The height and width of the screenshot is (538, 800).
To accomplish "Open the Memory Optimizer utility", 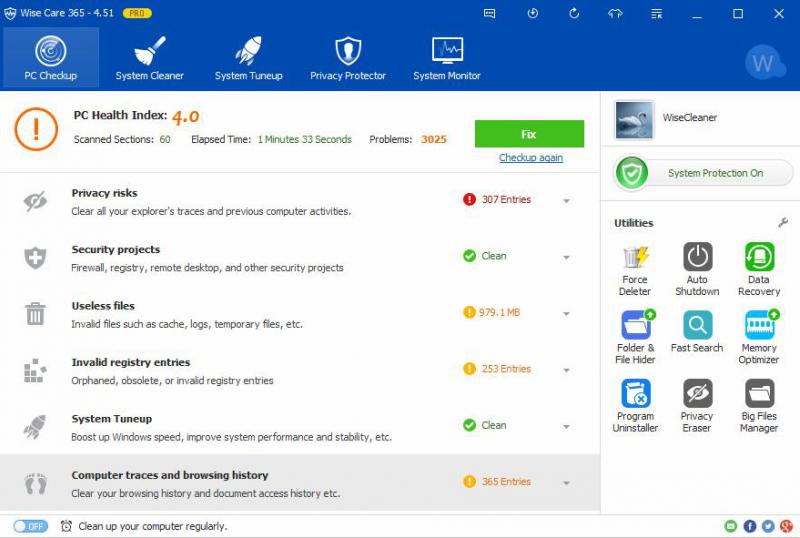I will click(x=759, y=337).
